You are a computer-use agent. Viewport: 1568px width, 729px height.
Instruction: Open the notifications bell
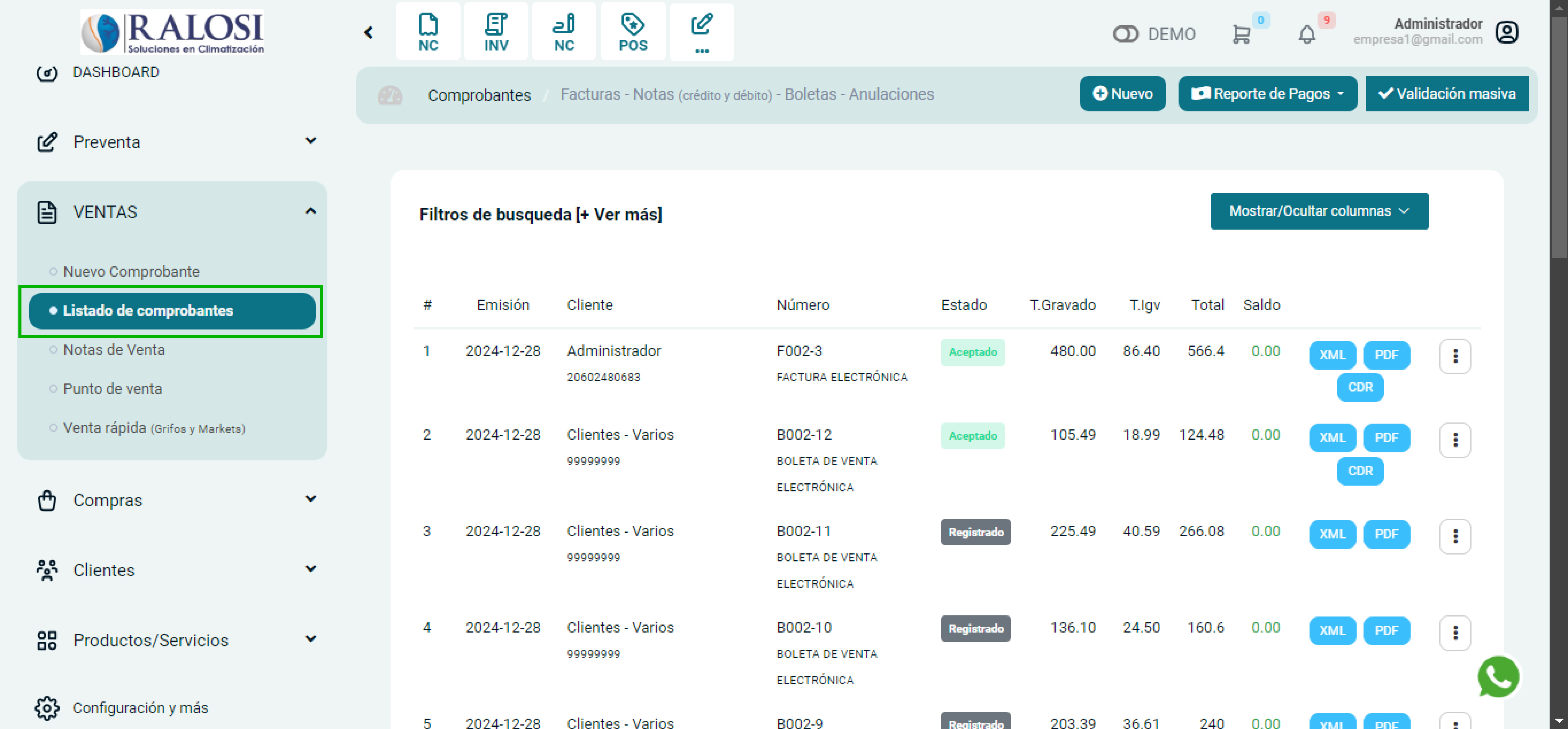click(x=1307, y=34)
